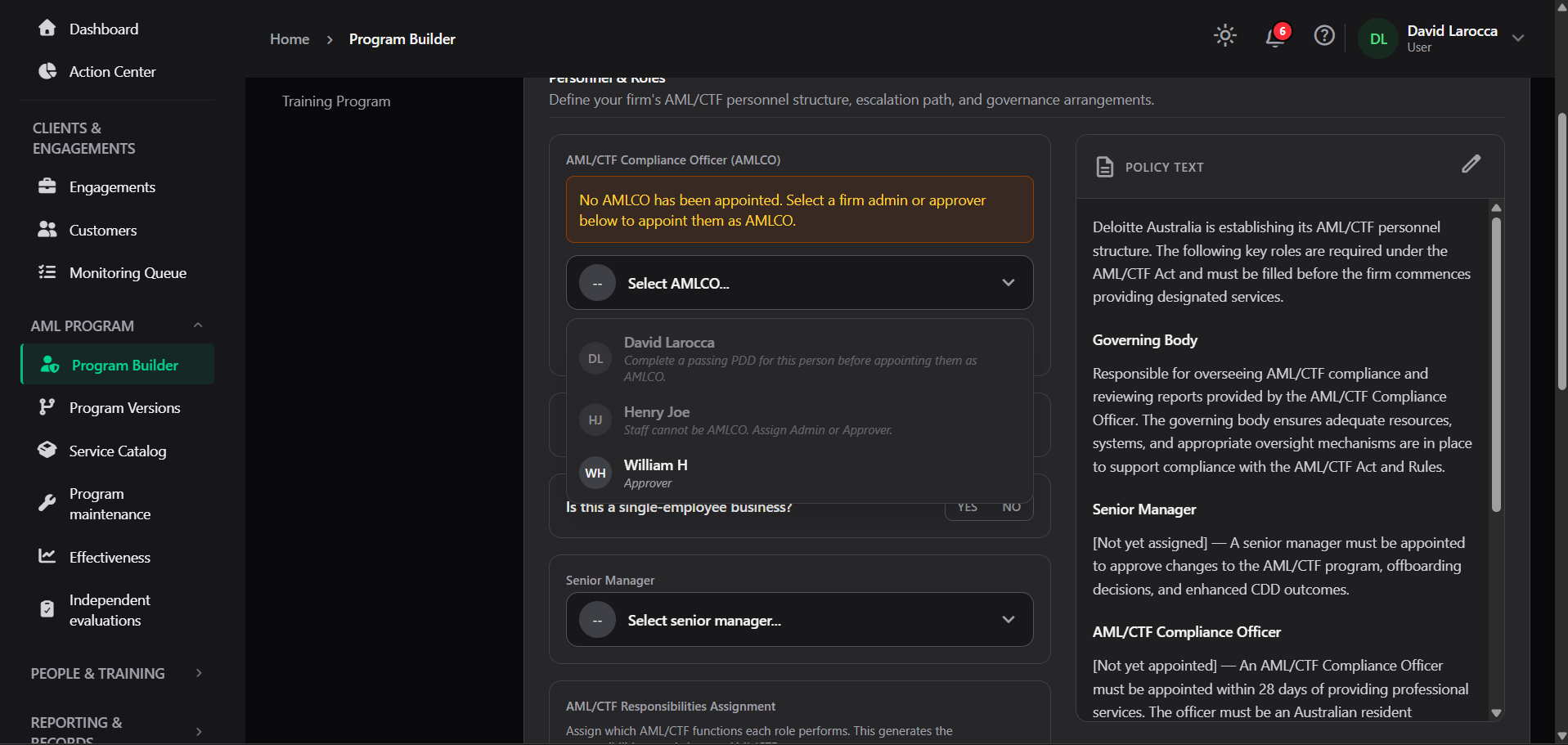1568x745 pixels.
Task: Click the AML/CTF Responsibilities Assignment heading
Action: point(671,706)
